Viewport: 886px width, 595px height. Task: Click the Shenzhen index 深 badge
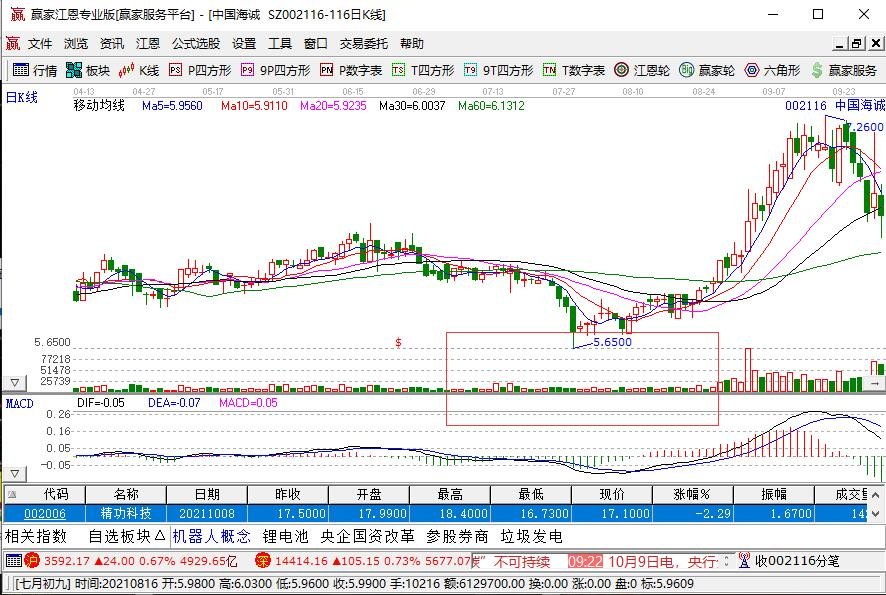point(263,561)
